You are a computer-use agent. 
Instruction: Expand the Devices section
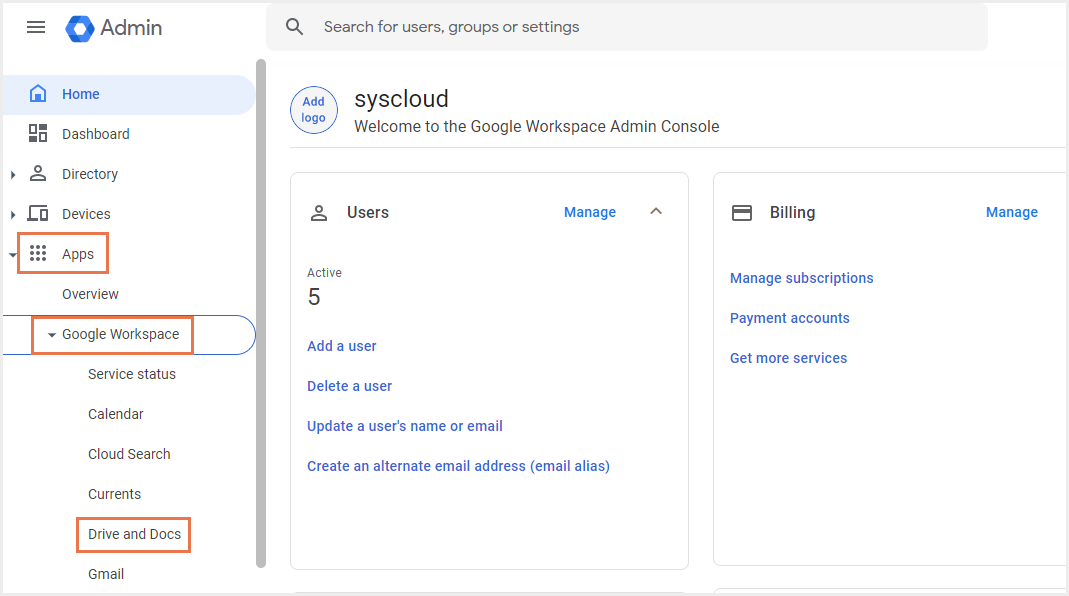(13, 213)
